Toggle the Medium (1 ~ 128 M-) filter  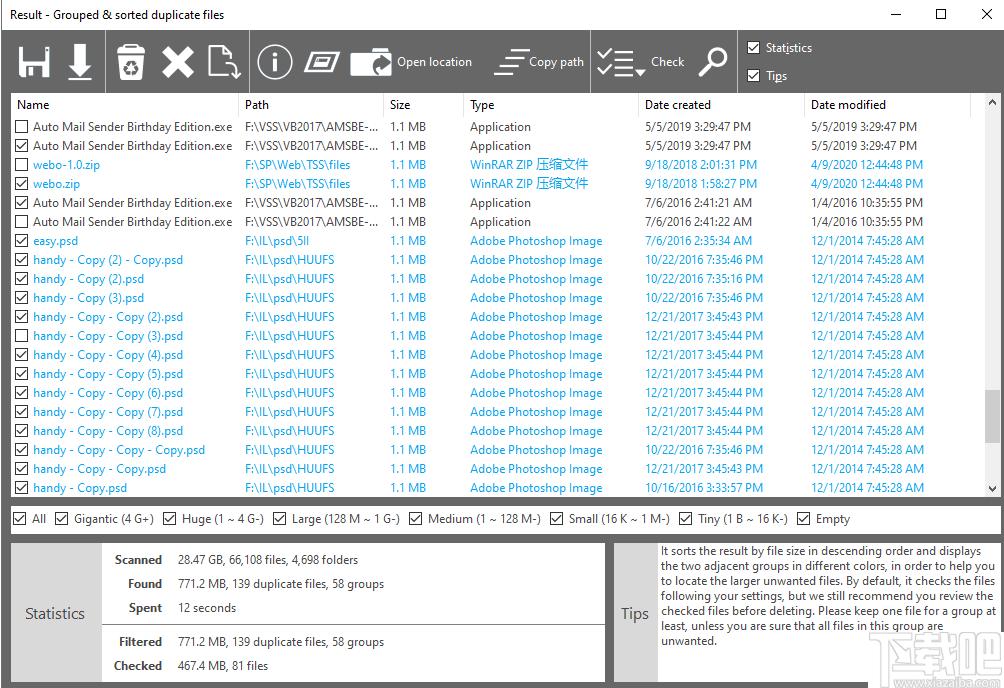[x=416, y=518]
